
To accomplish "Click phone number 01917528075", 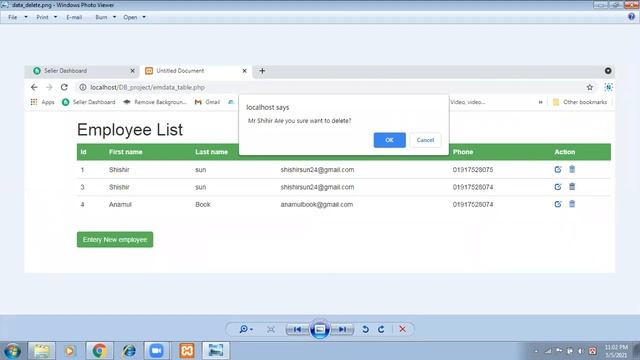I will [x=473, y=169].
